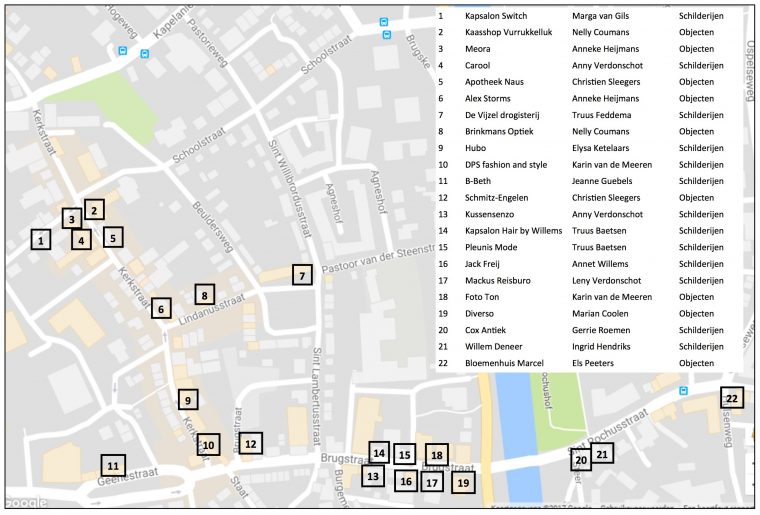This screenshot has height=515, width=760.
Task: Click marker 22 at the right edge
Action: click(732, 398)
